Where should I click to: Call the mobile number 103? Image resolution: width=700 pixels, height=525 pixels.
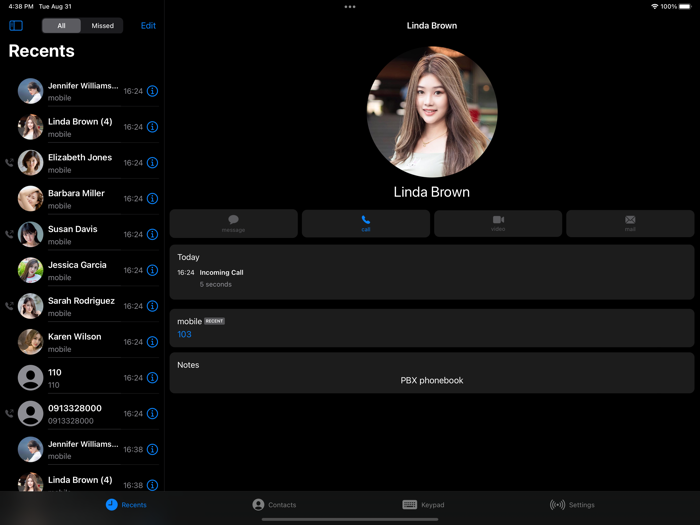coord(184,334)
